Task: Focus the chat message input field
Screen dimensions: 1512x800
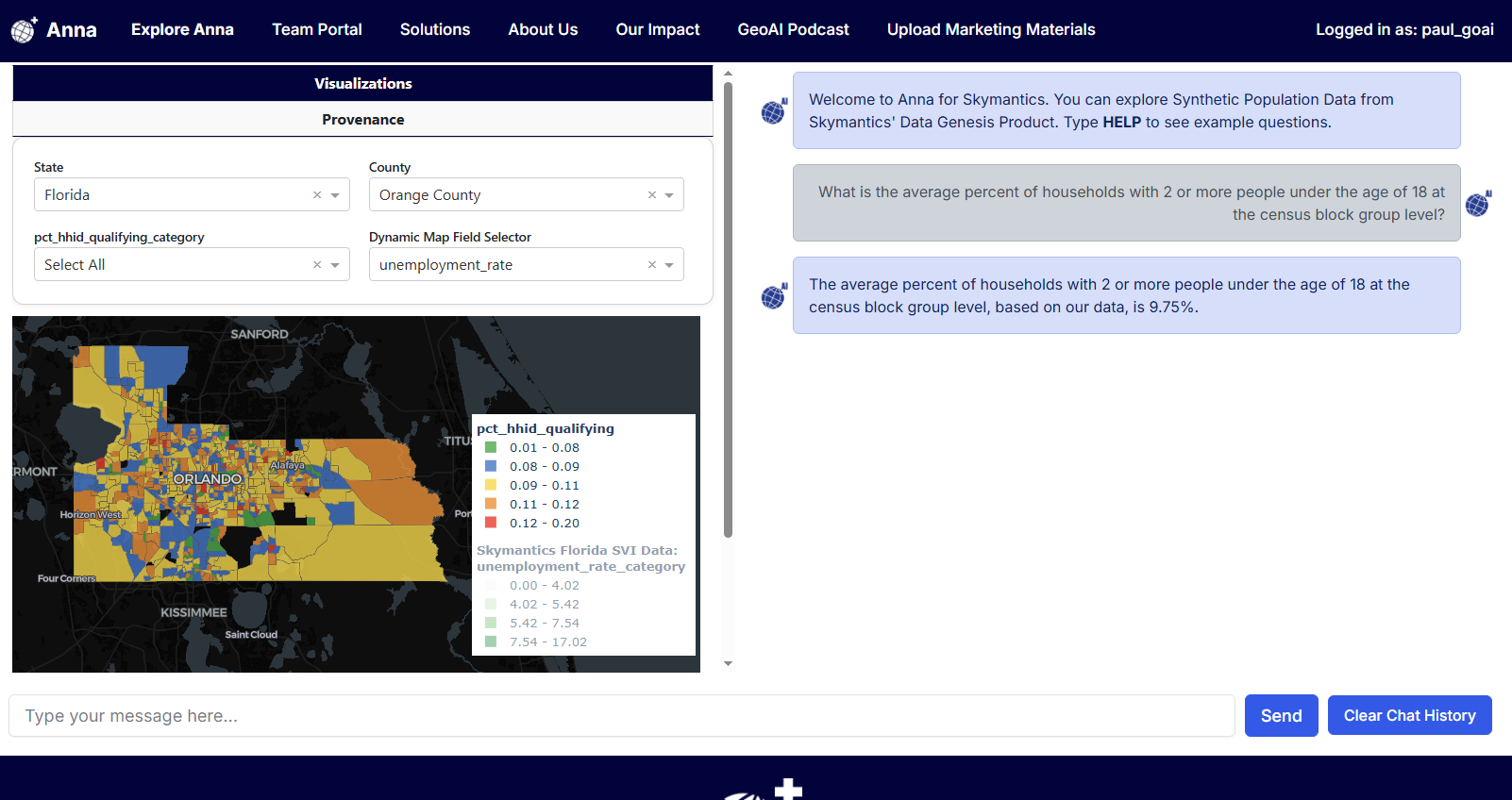Action: [621, 716]
